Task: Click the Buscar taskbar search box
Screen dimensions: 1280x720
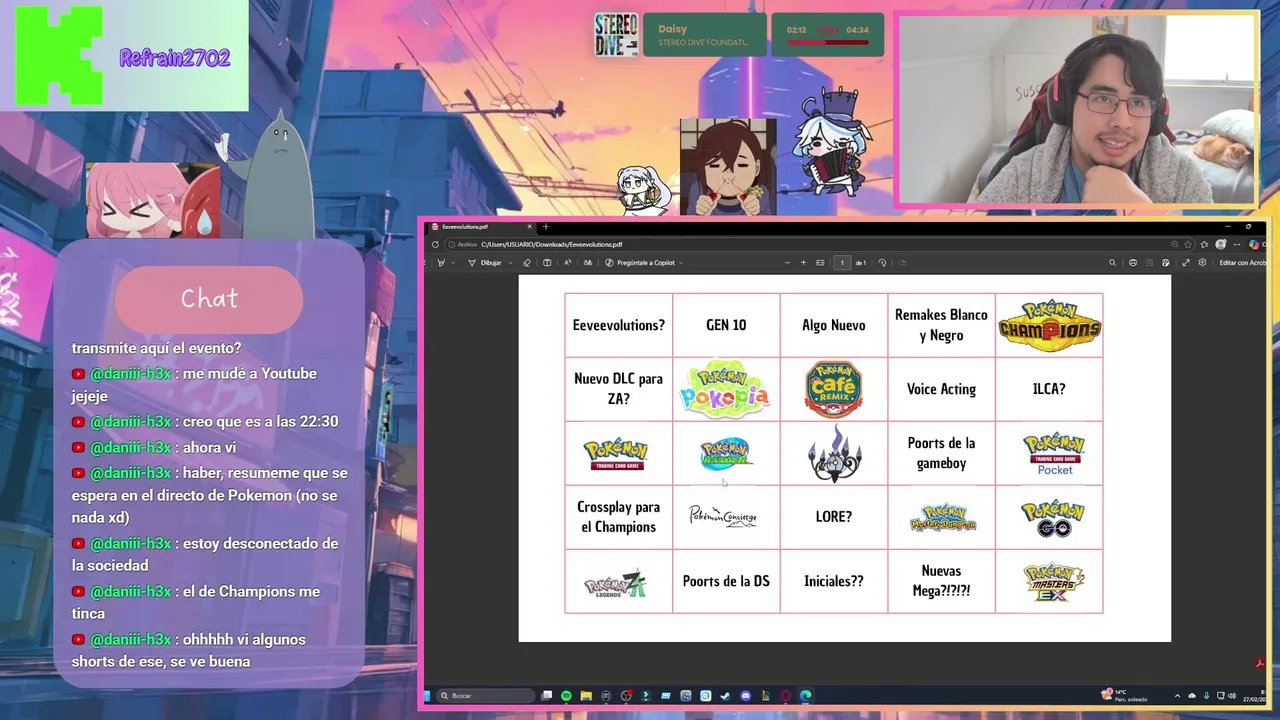Action: coord(486,695)
